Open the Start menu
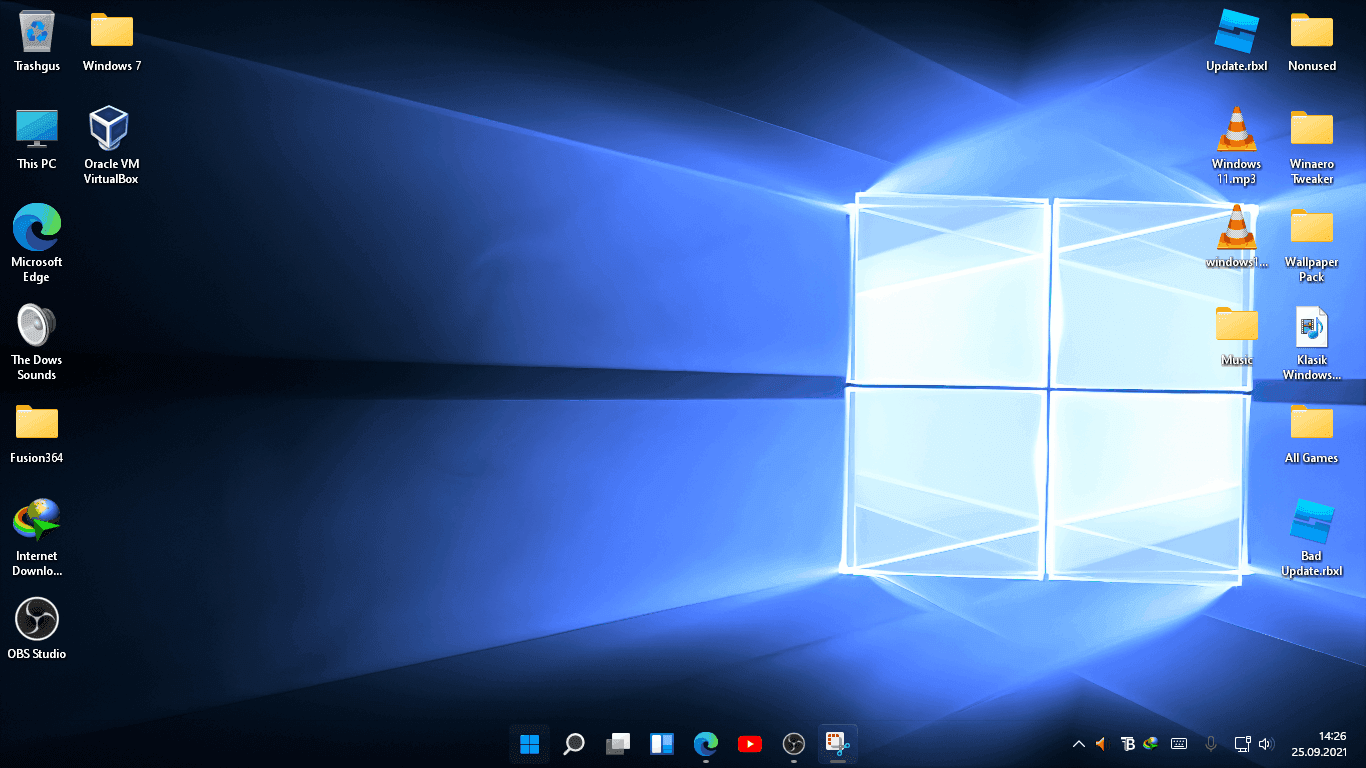 click(x=529, y=744)
